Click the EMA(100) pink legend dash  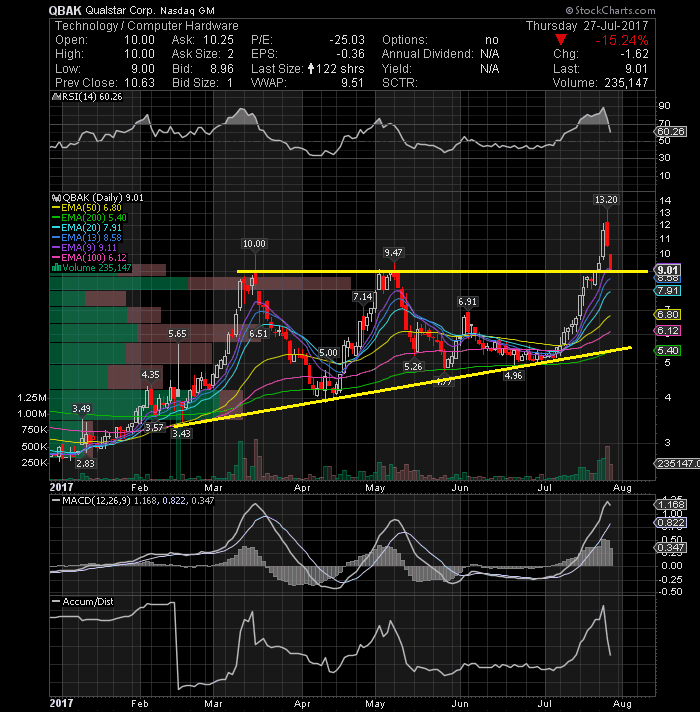pyautogui.click(x=56, y=257)
